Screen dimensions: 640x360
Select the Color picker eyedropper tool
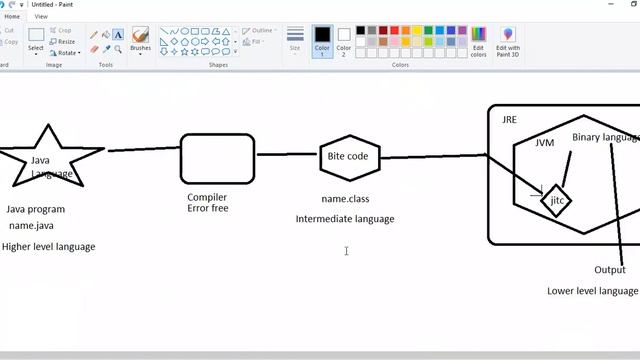(107, 49)
